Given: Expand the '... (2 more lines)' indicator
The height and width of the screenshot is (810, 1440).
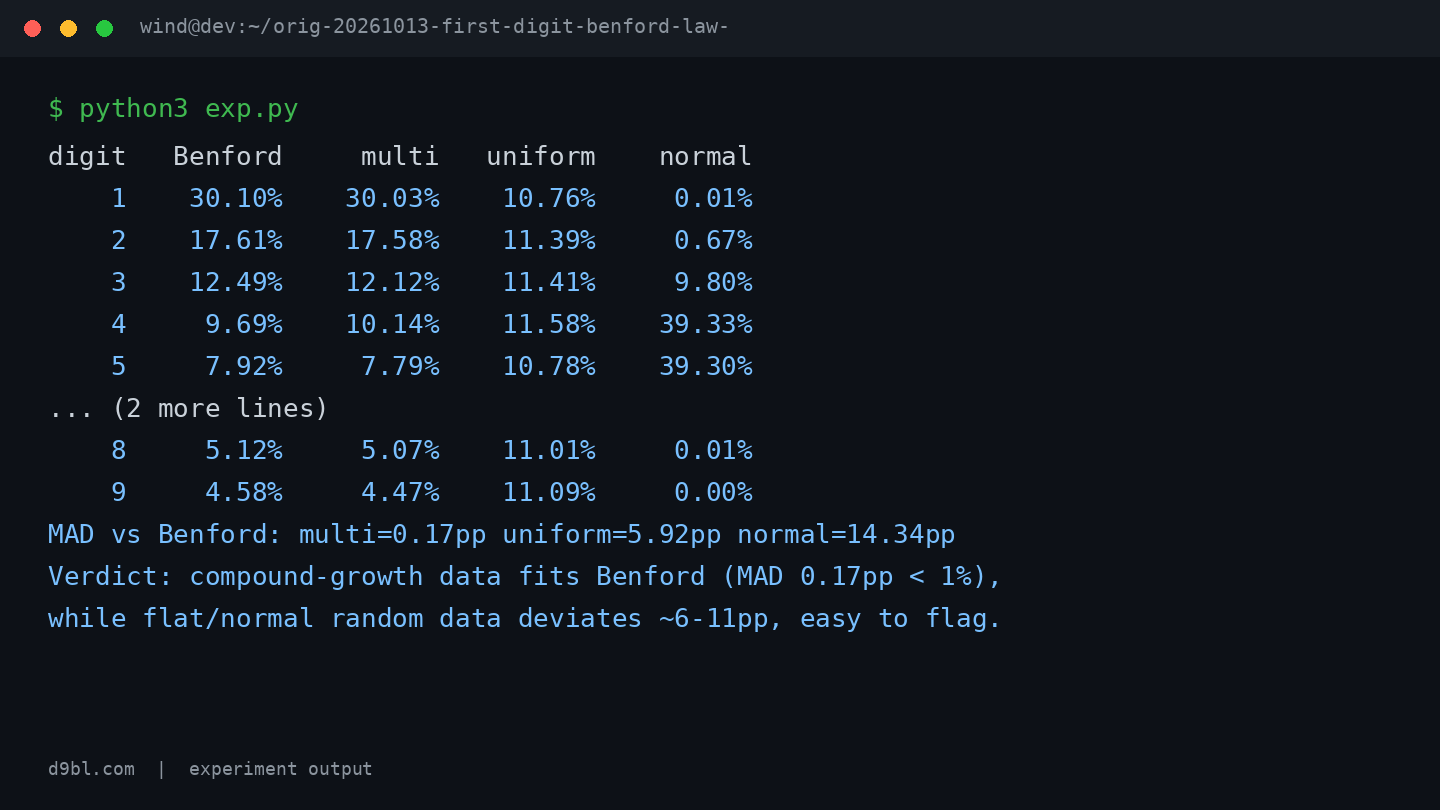Looking at the screenshot, I should [188, 408].
